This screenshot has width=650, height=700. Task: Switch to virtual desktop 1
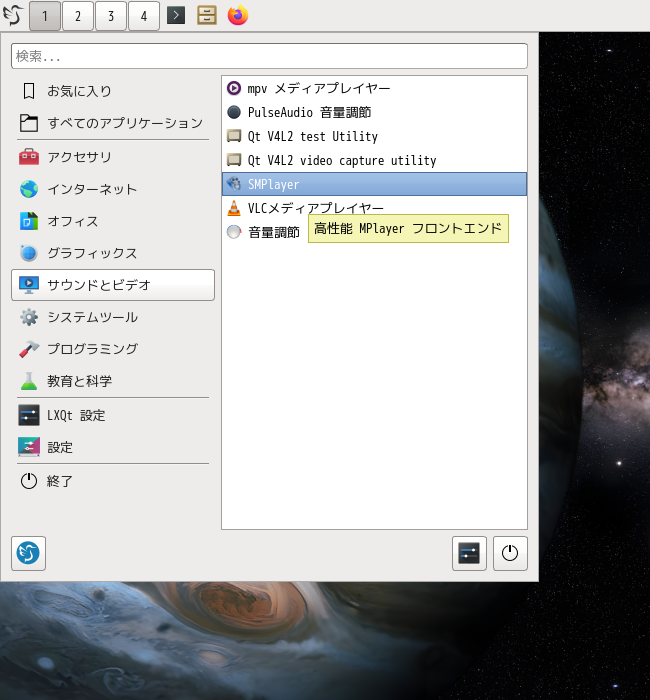coord(45,16)
